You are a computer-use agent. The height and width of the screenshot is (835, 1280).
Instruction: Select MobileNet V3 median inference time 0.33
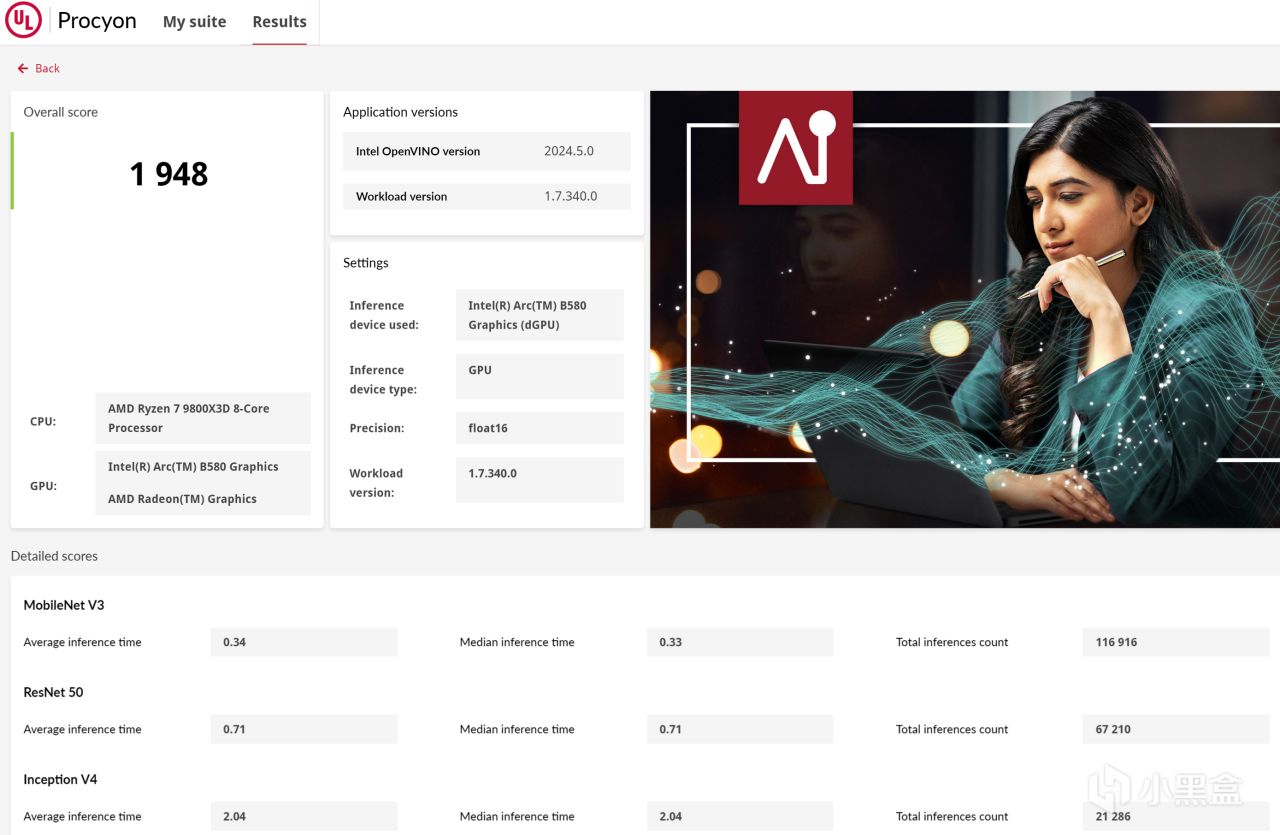tap(740, 642)
